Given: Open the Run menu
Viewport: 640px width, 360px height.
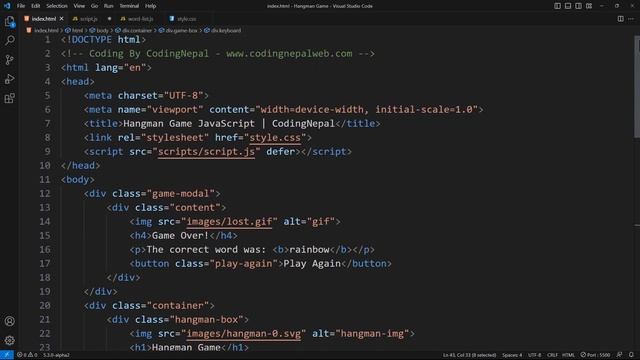Looking at the screenshot, I should pos(109,6).
